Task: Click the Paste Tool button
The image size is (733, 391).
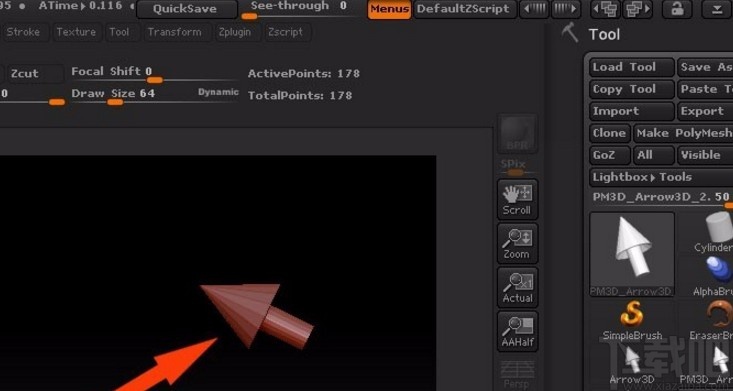Action: point(705,89)
